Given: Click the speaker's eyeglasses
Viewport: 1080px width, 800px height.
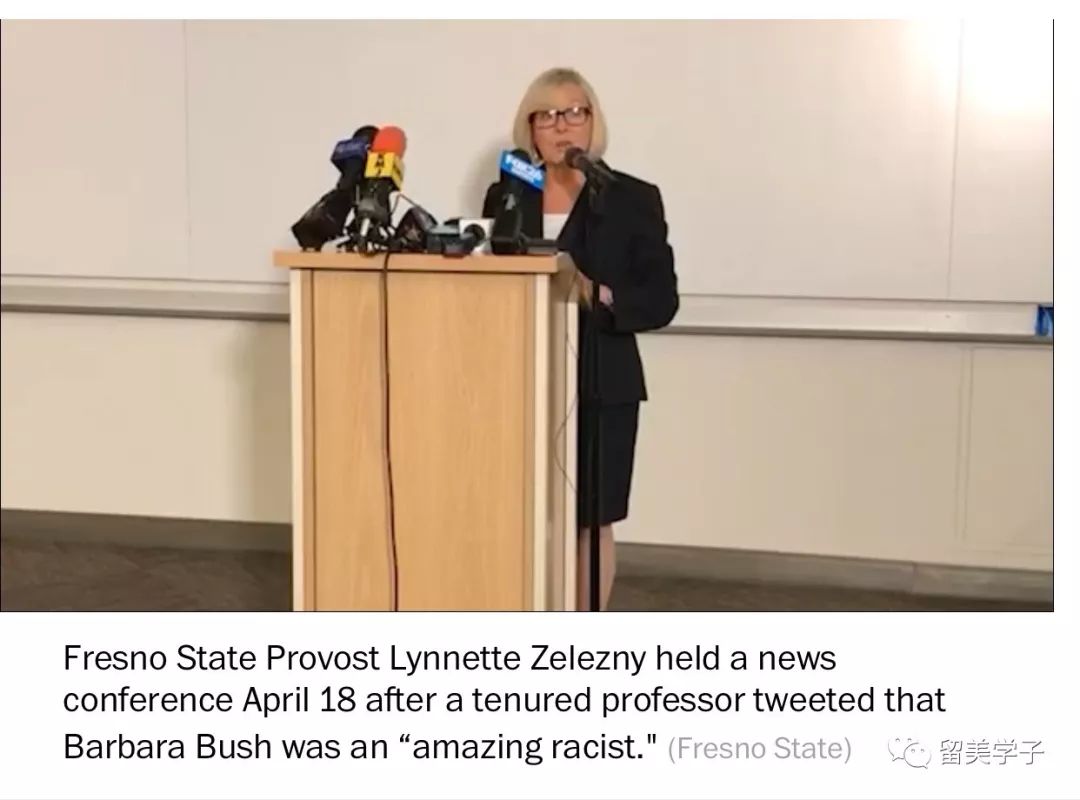Looking at the screenshot, I should [561, 117].
